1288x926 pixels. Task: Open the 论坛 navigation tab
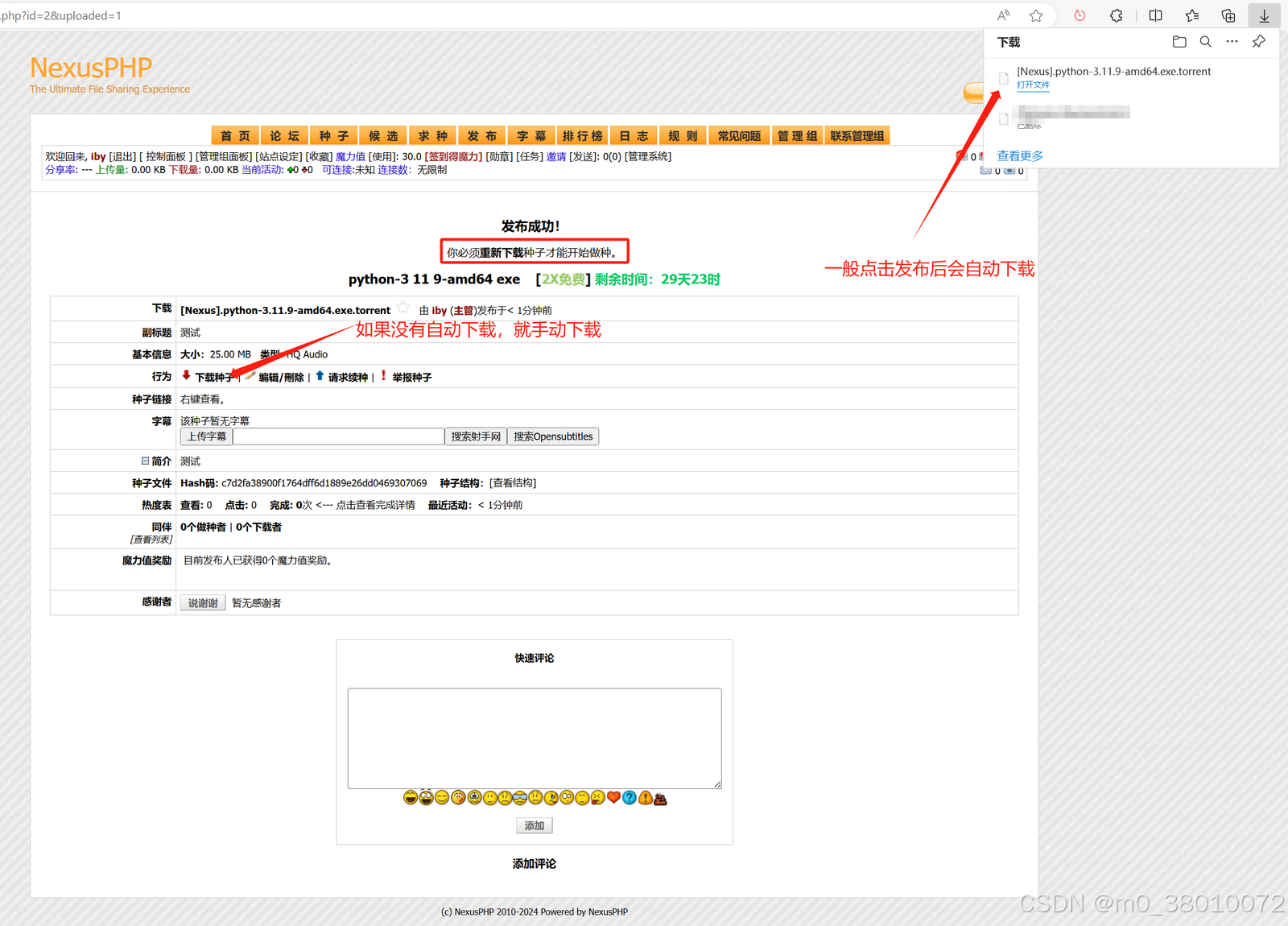(284, 136)
